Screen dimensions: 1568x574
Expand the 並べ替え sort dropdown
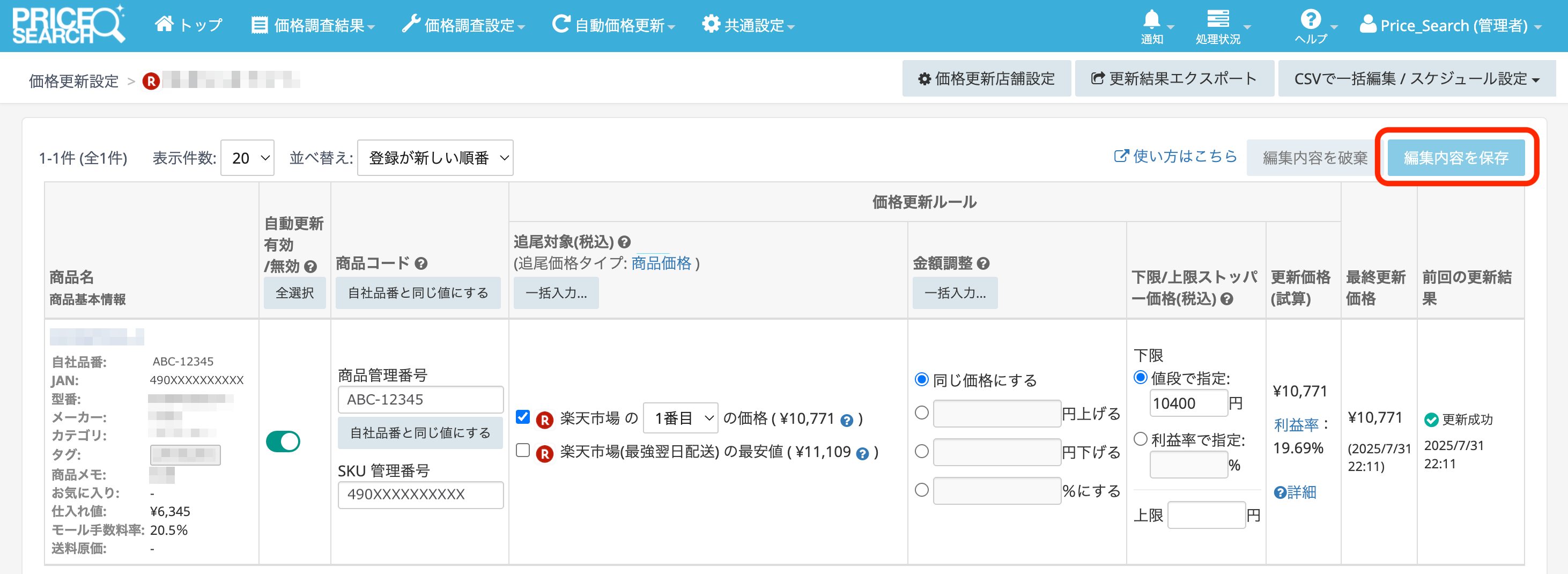(x=435, y=158)
